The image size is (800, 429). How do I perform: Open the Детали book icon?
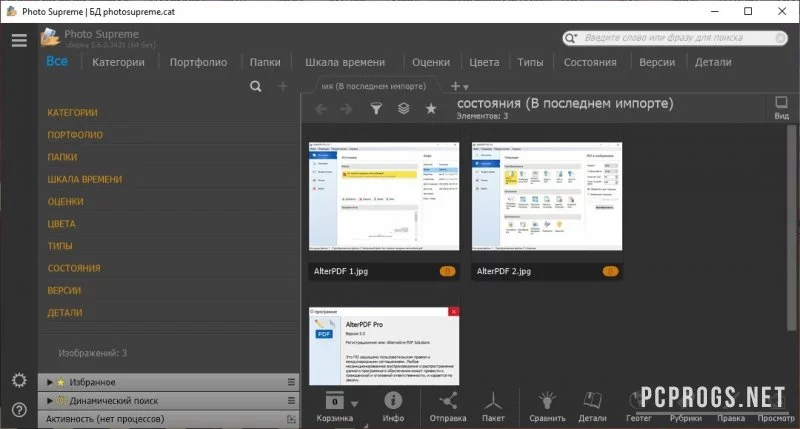tap(592, 407)
